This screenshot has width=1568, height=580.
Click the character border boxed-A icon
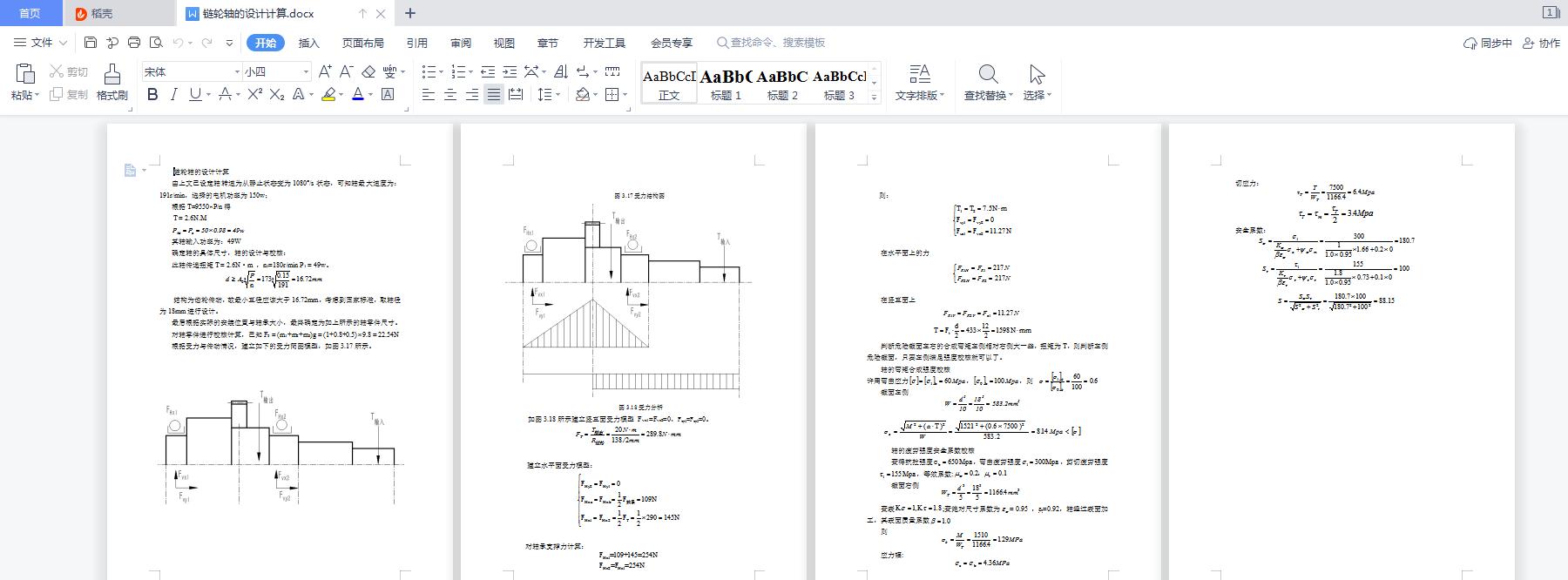pos(388,94)
